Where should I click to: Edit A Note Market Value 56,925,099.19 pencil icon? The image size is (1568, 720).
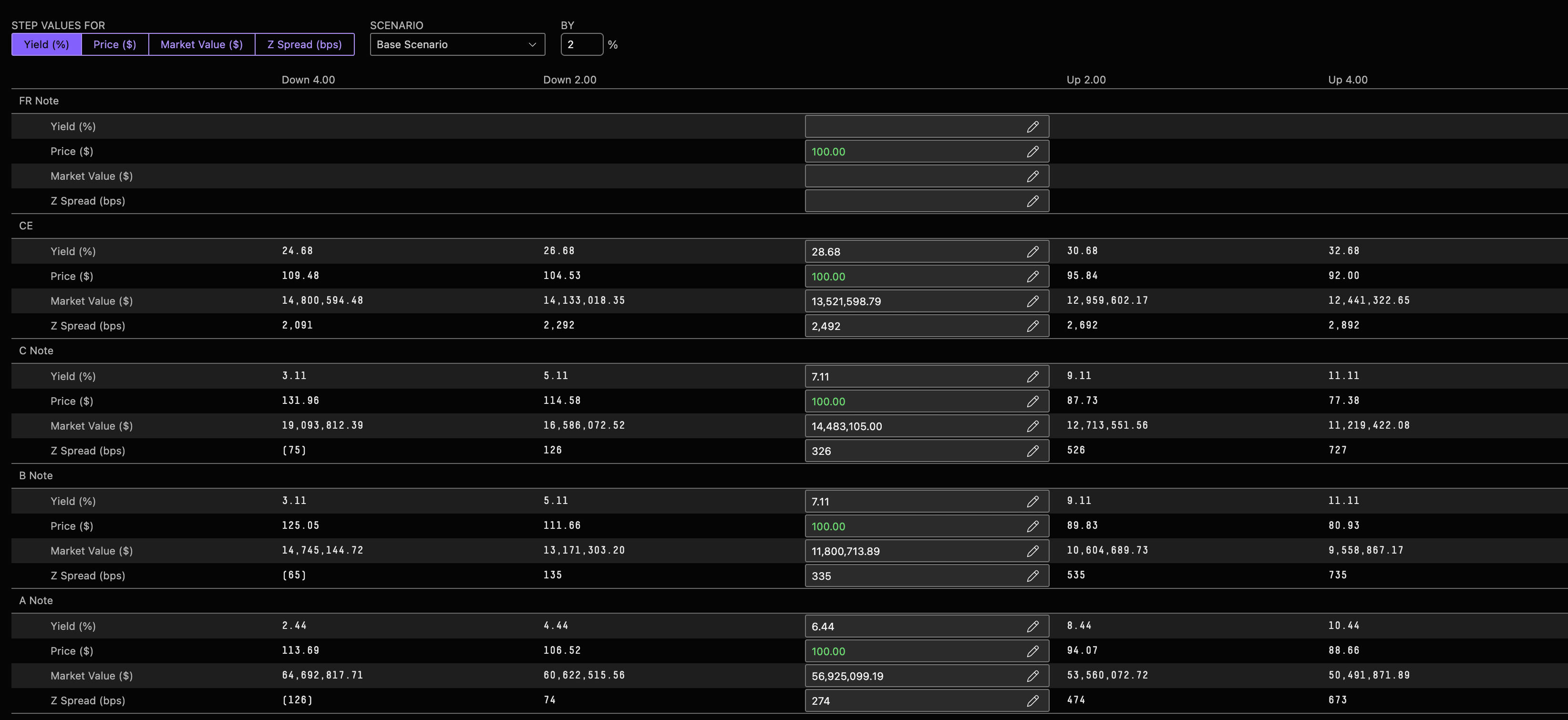1032,676
